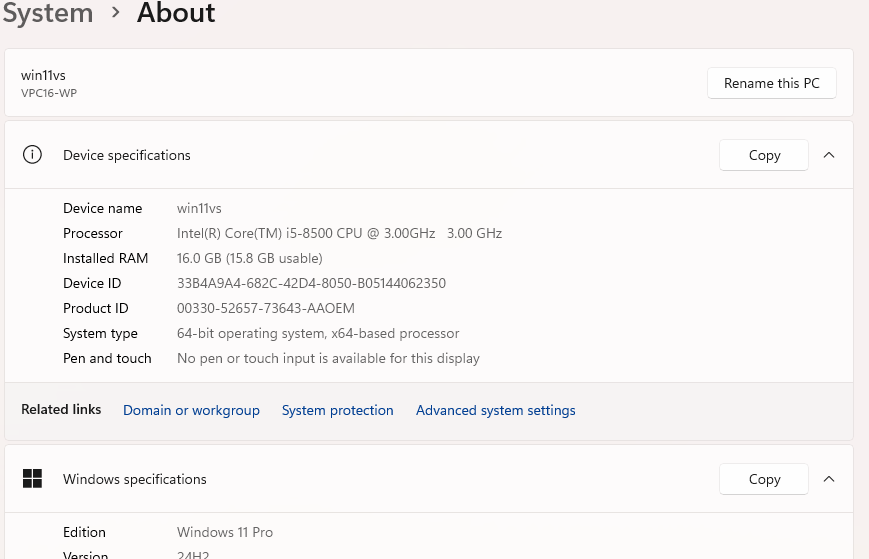Screen dimensions: 869x559
Task: Collapse the Windows specifications section chevron
Action: [x=829, y=479]
